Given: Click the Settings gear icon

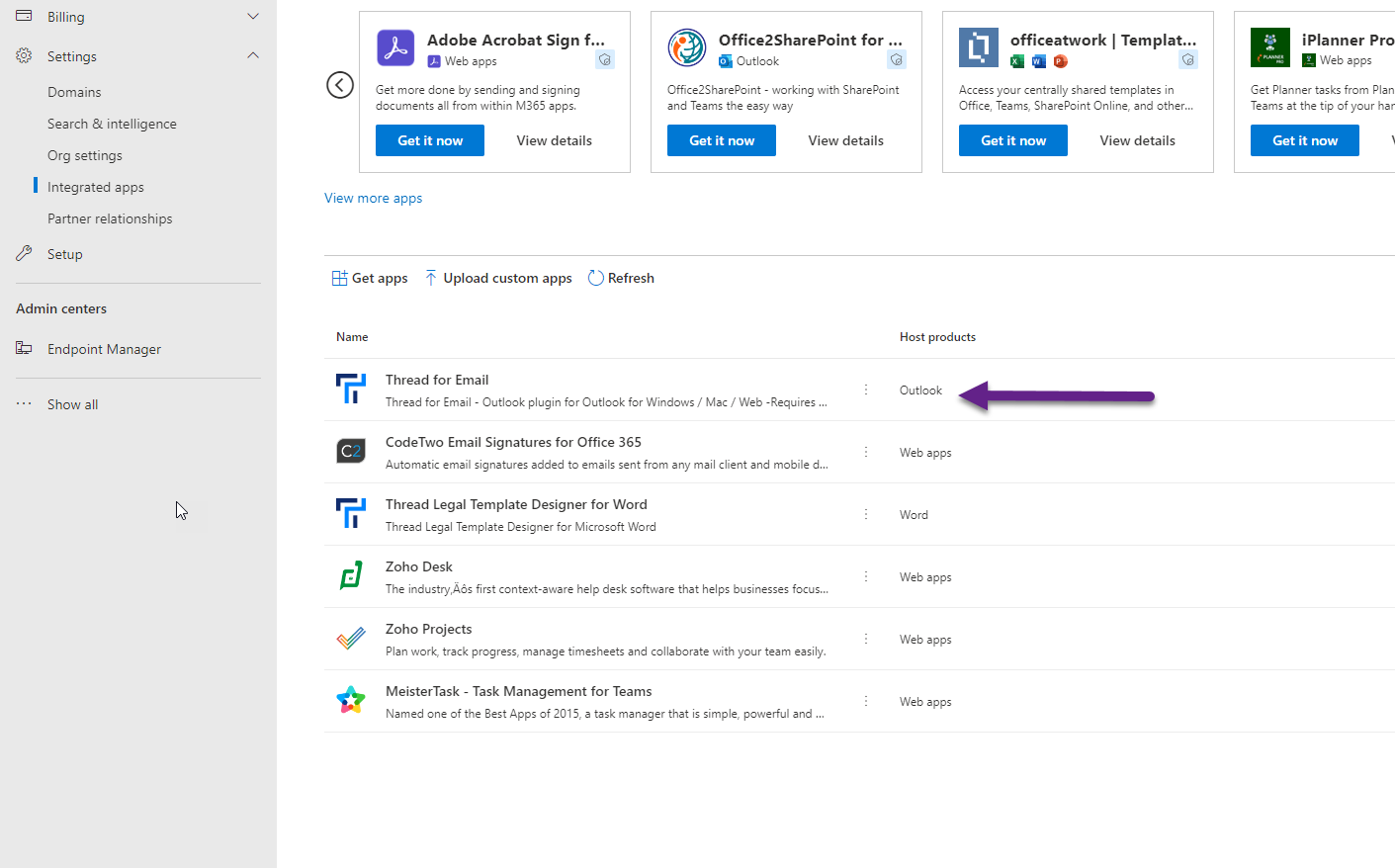Looking at the screenshot, I should point(24,55).
